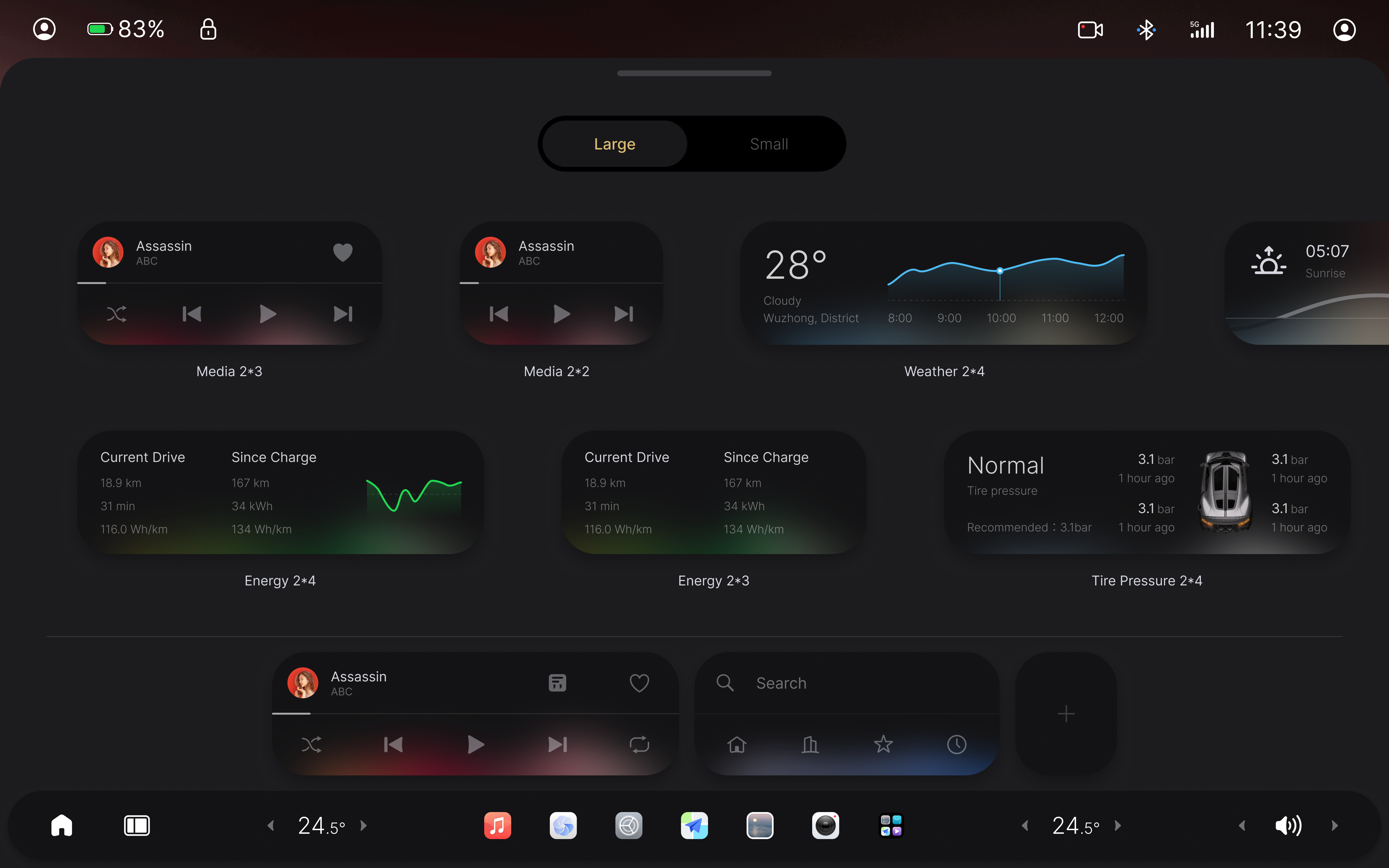
Task: Raise the volume with right arrow
Action: click(x=1335, y=826)
